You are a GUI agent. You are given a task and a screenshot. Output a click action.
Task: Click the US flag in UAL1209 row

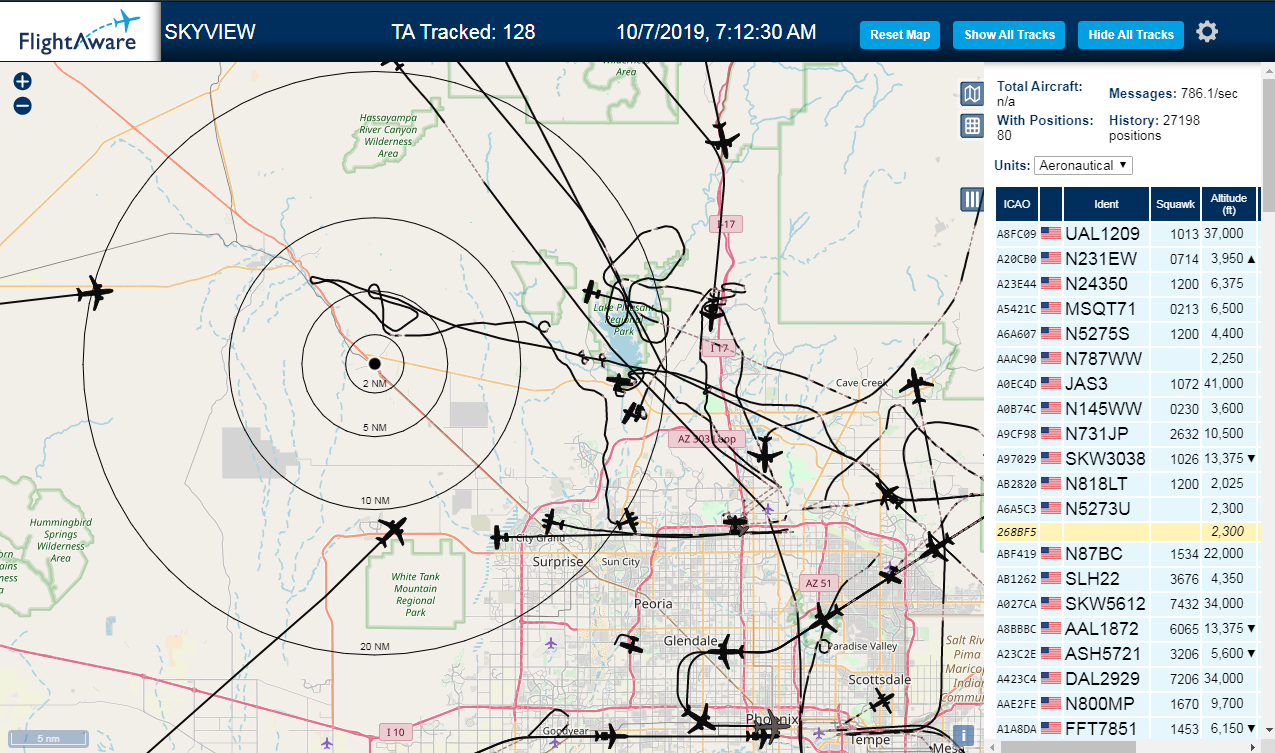pos(1051,233)
